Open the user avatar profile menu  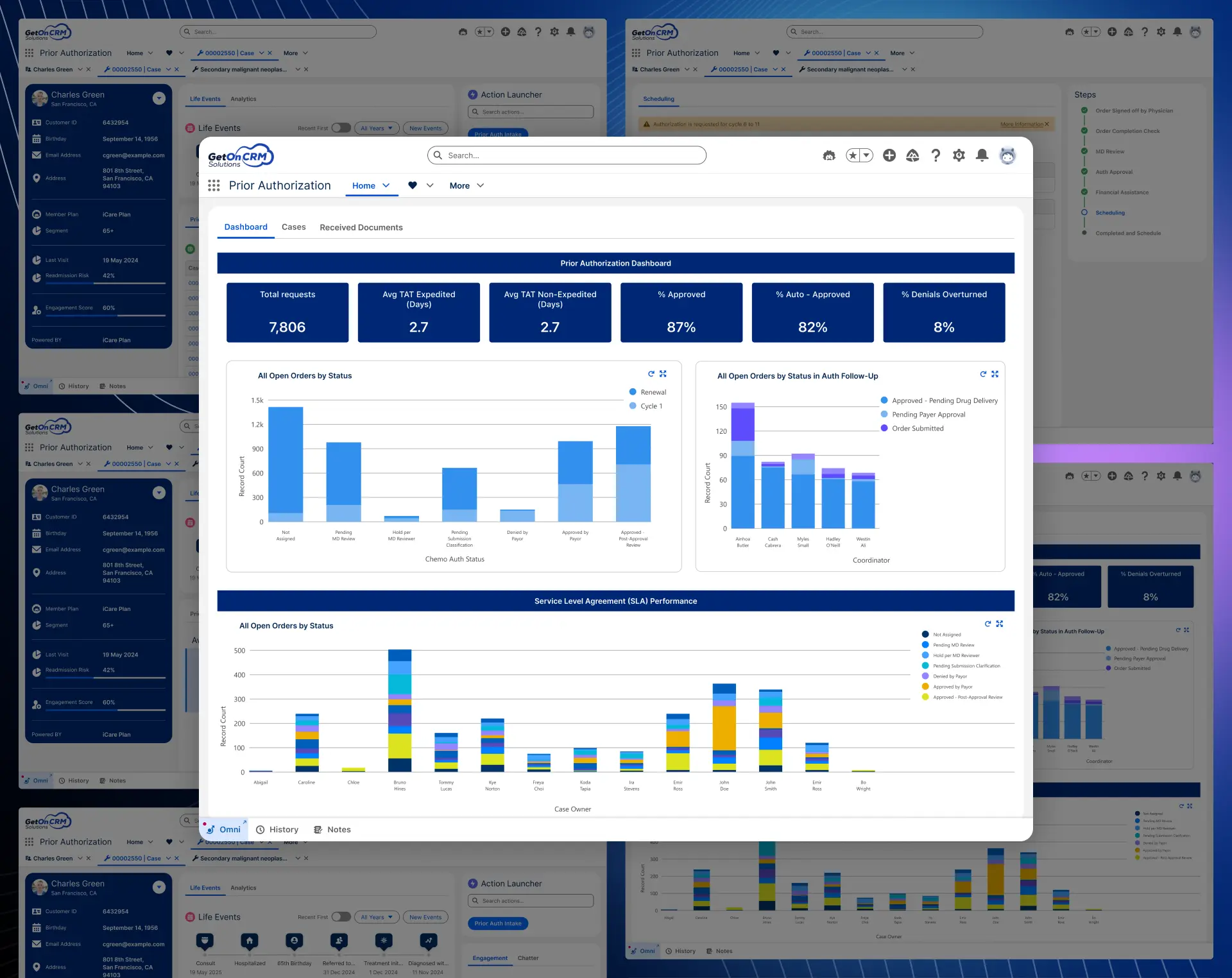pyautogui.click(x=1007, y=155)
